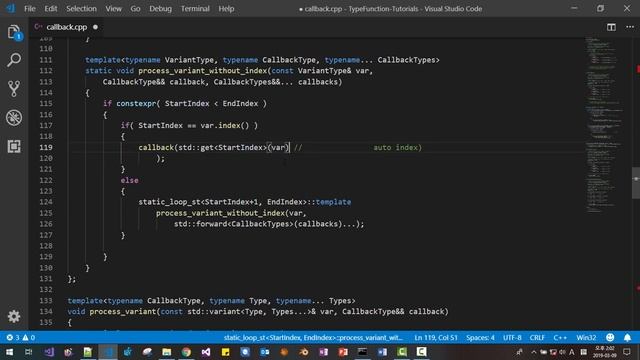Open the Go menu
This screenshot has height=360, width=640.
pyautogui.click(x=135, y=9)
